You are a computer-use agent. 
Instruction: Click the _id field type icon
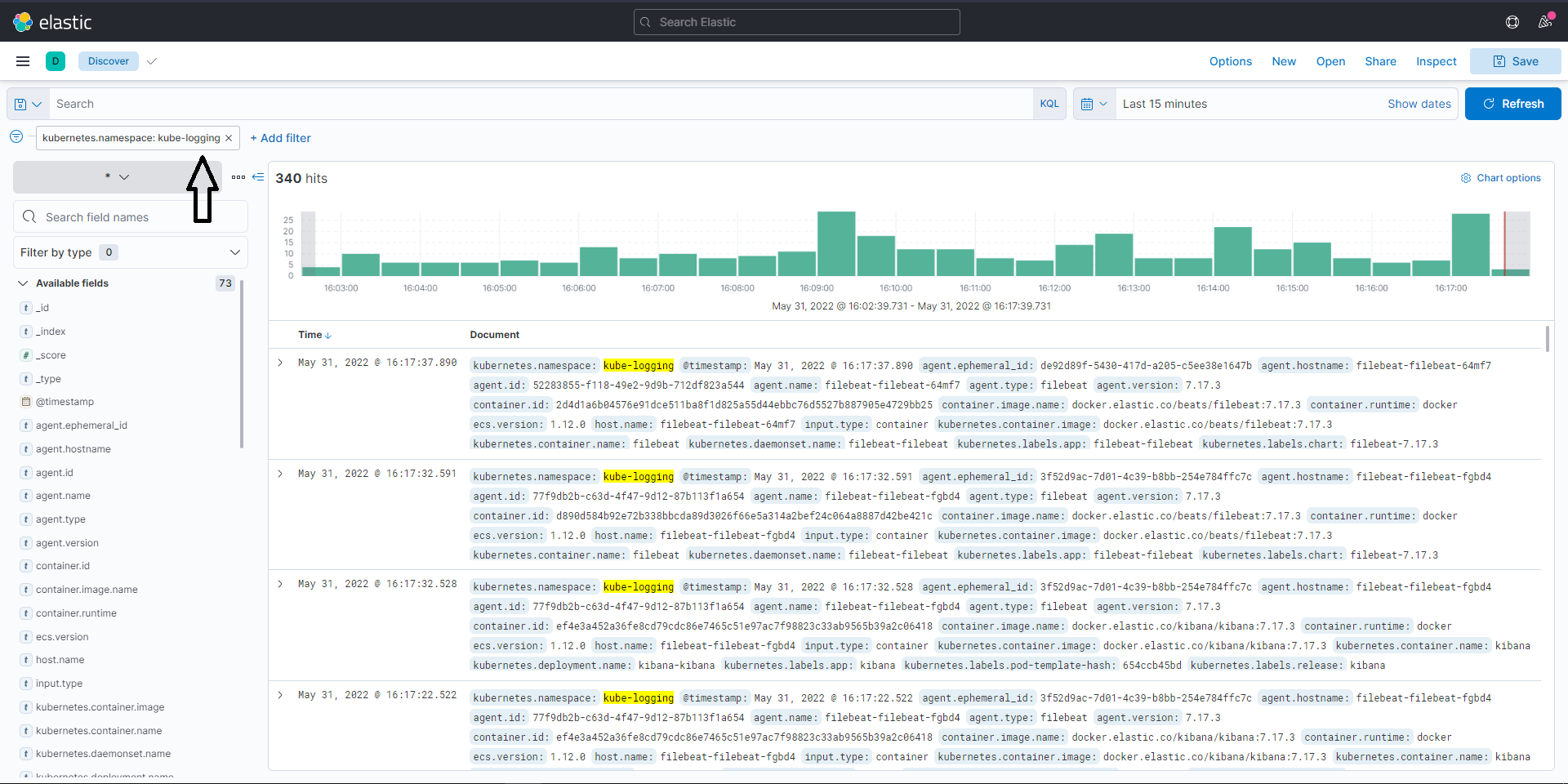coord(26,308)
